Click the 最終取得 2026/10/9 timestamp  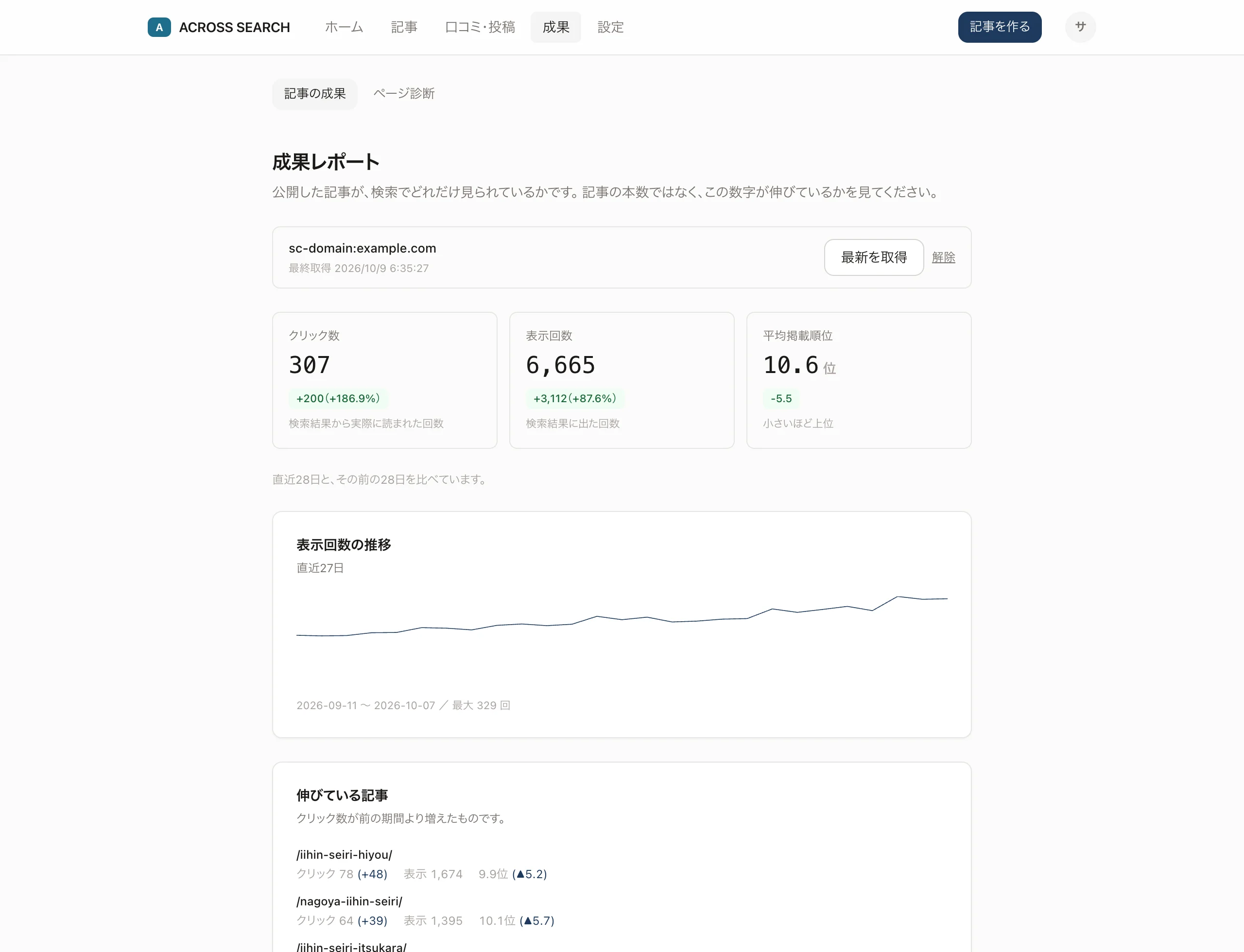(x=359, y=268)
